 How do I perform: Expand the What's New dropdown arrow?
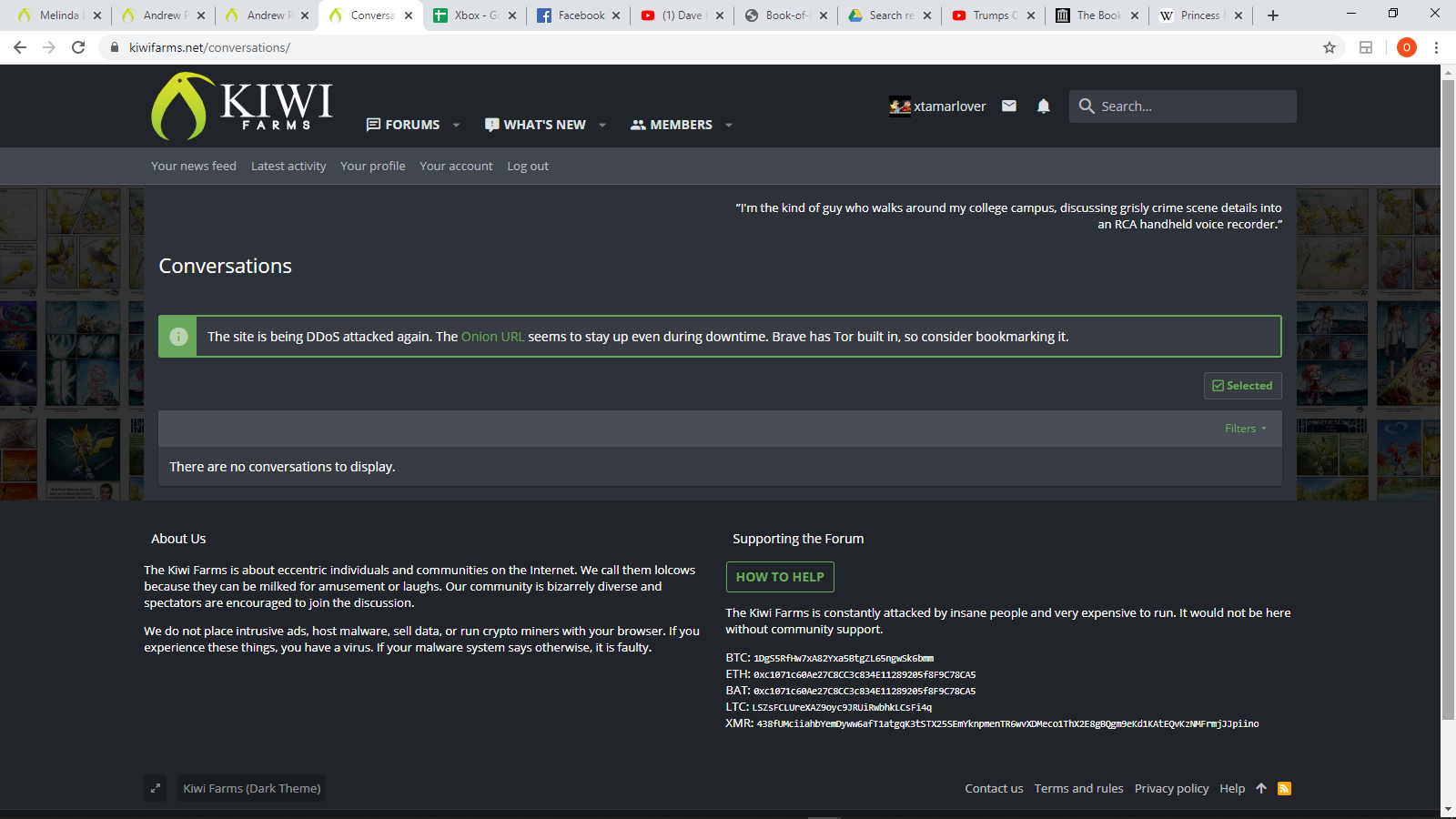[x=602, y=126]
